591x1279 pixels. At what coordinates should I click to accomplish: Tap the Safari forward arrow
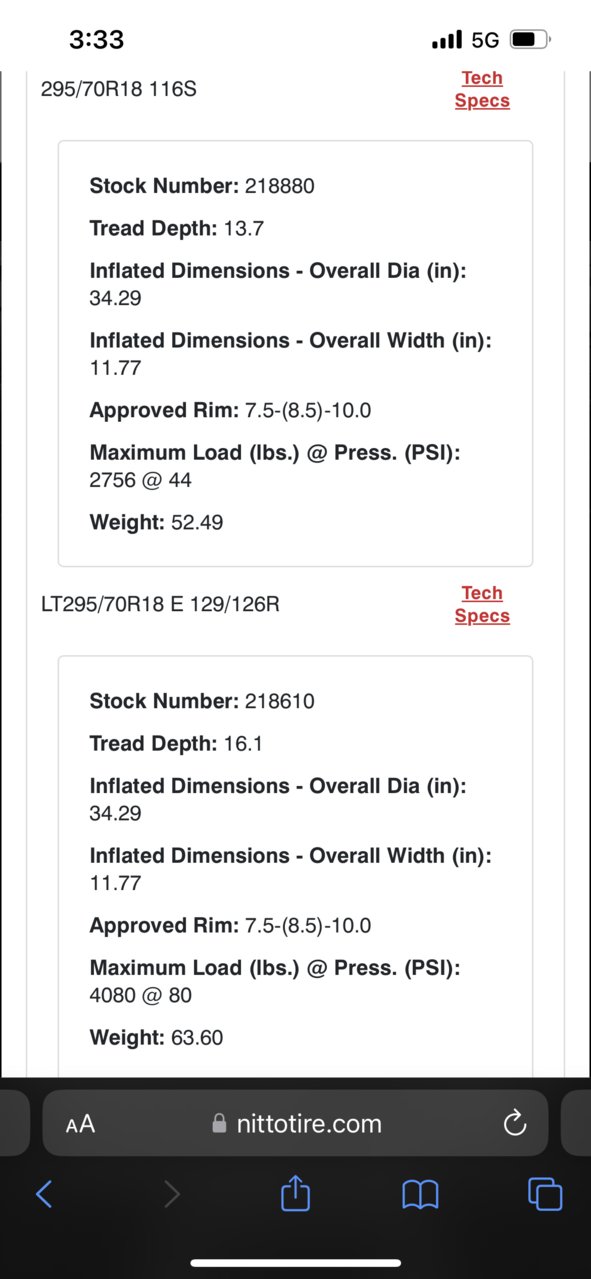click(172, 1193)
